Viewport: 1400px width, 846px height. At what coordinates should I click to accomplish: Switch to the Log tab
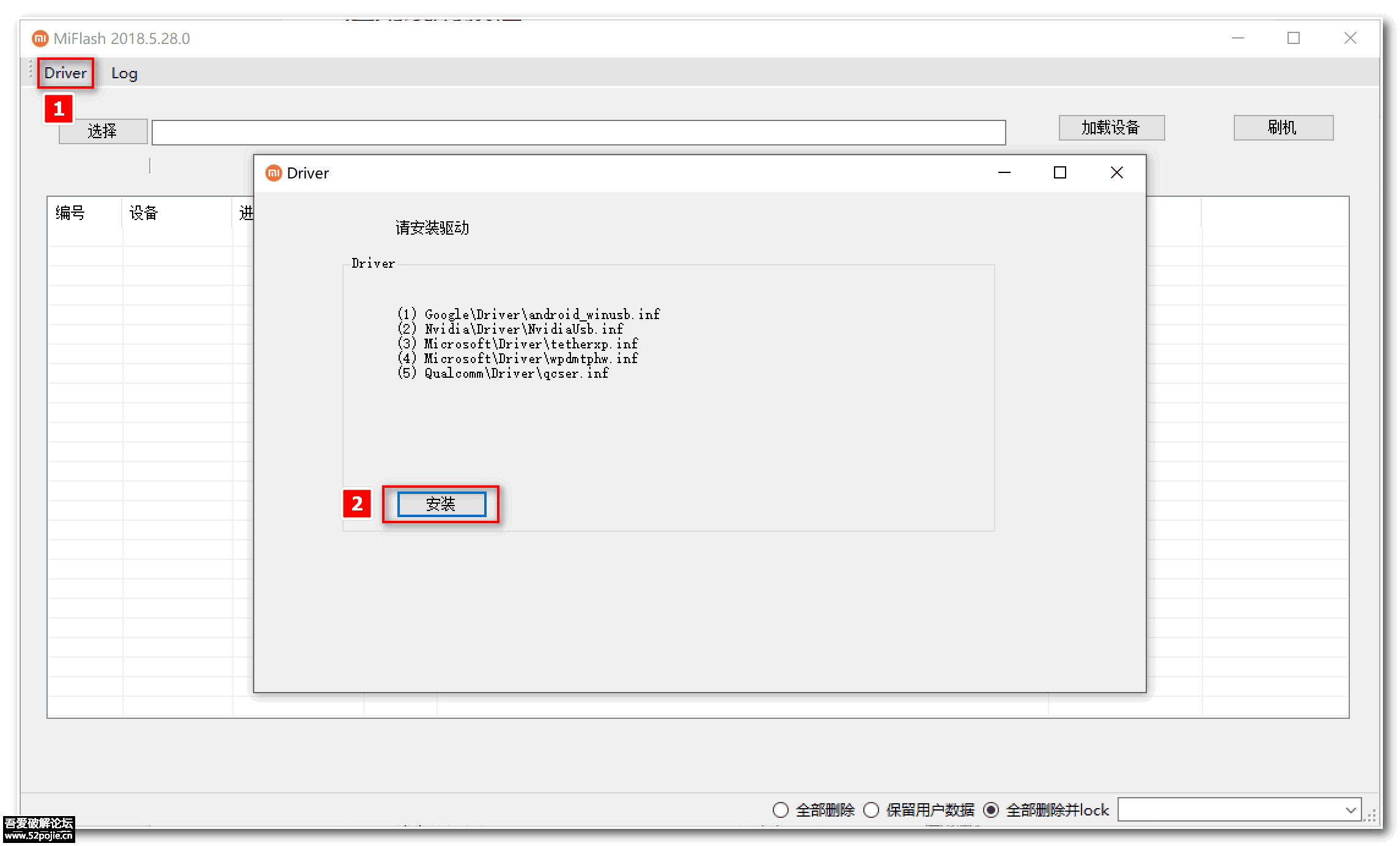tap(124, 73)
